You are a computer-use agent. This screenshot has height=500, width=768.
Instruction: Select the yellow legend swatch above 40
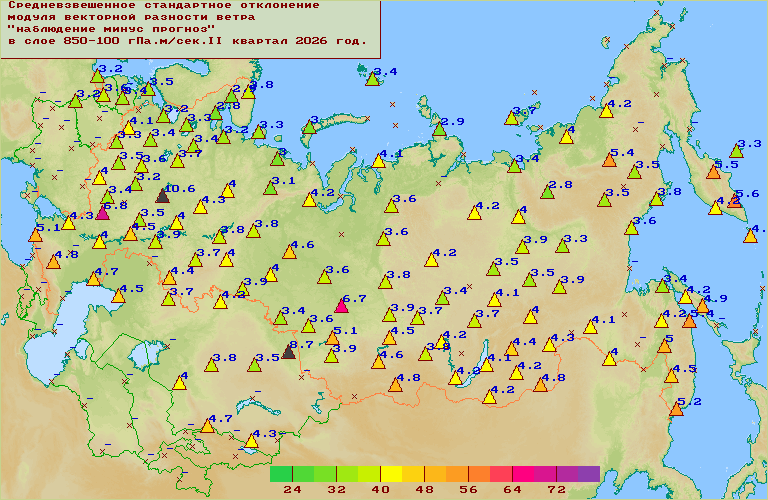(391, 474)
